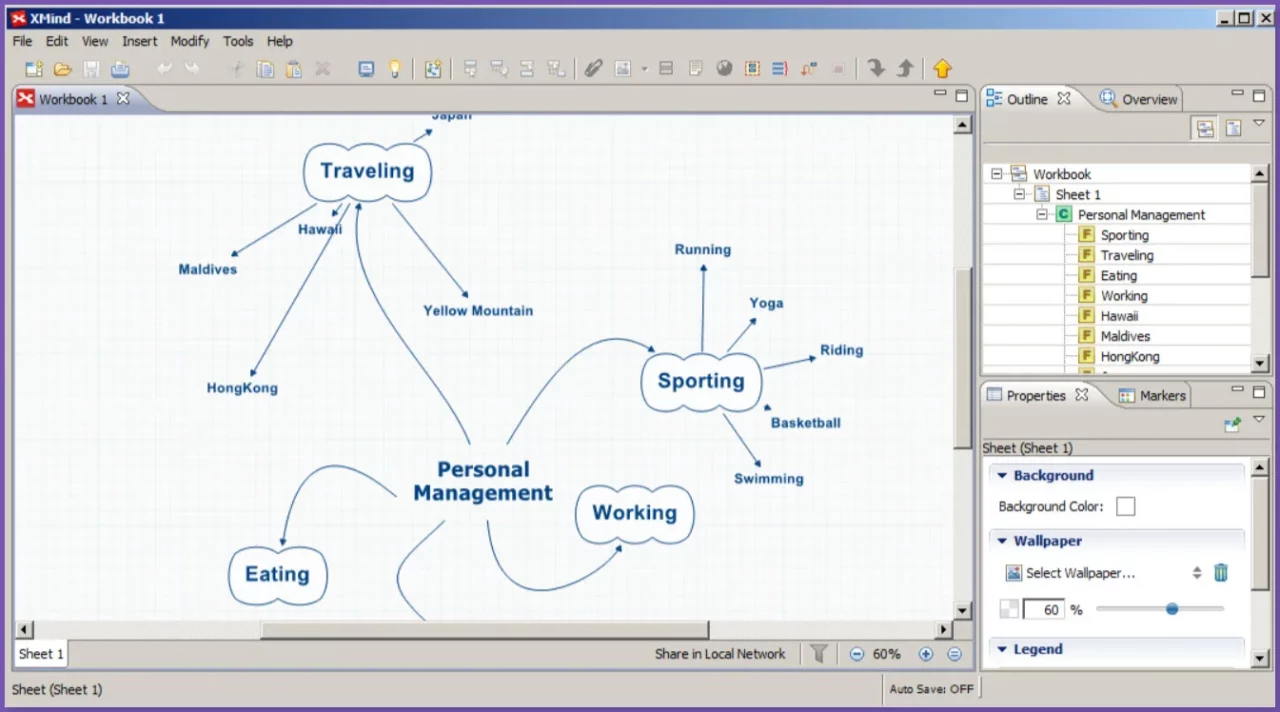Add a boundary around the selected topic
This screenshot has width=1280, height=712.
752,68
